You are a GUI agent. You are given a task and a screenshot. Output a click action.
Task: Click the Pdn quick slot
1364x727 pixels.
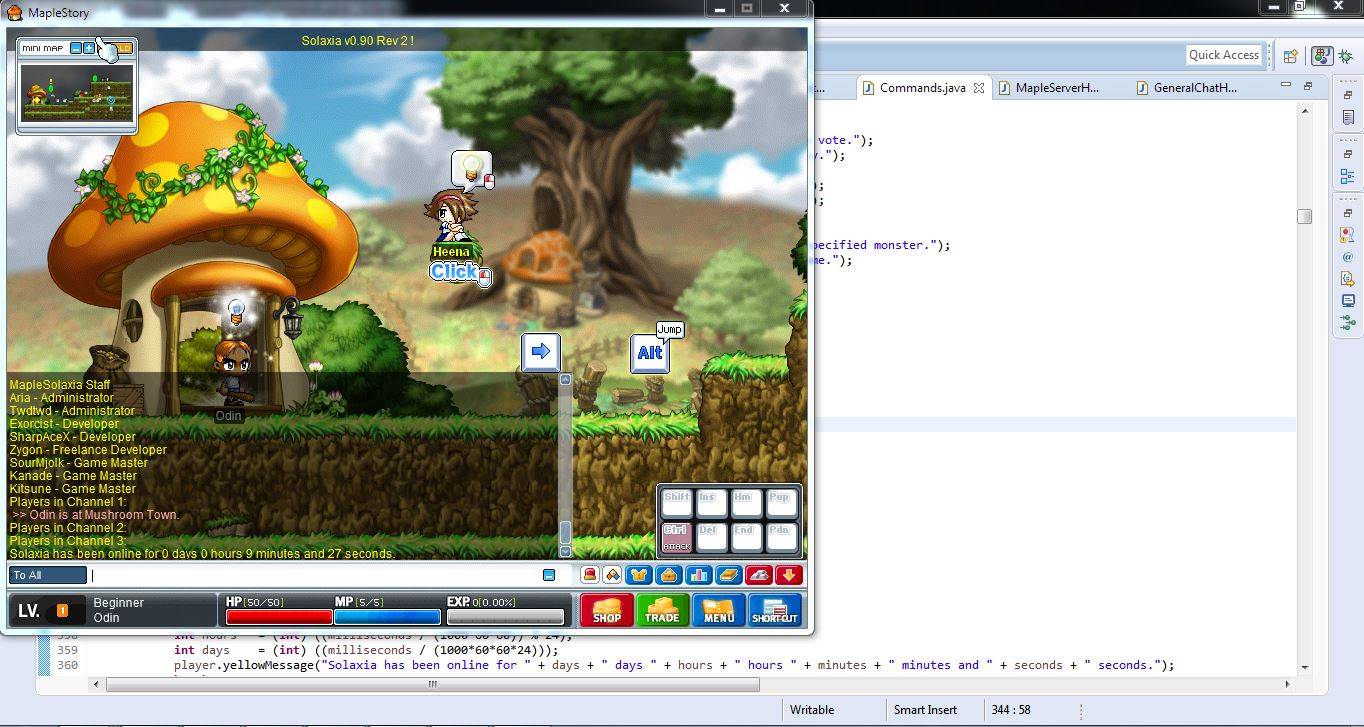click(x=780, y=537)
